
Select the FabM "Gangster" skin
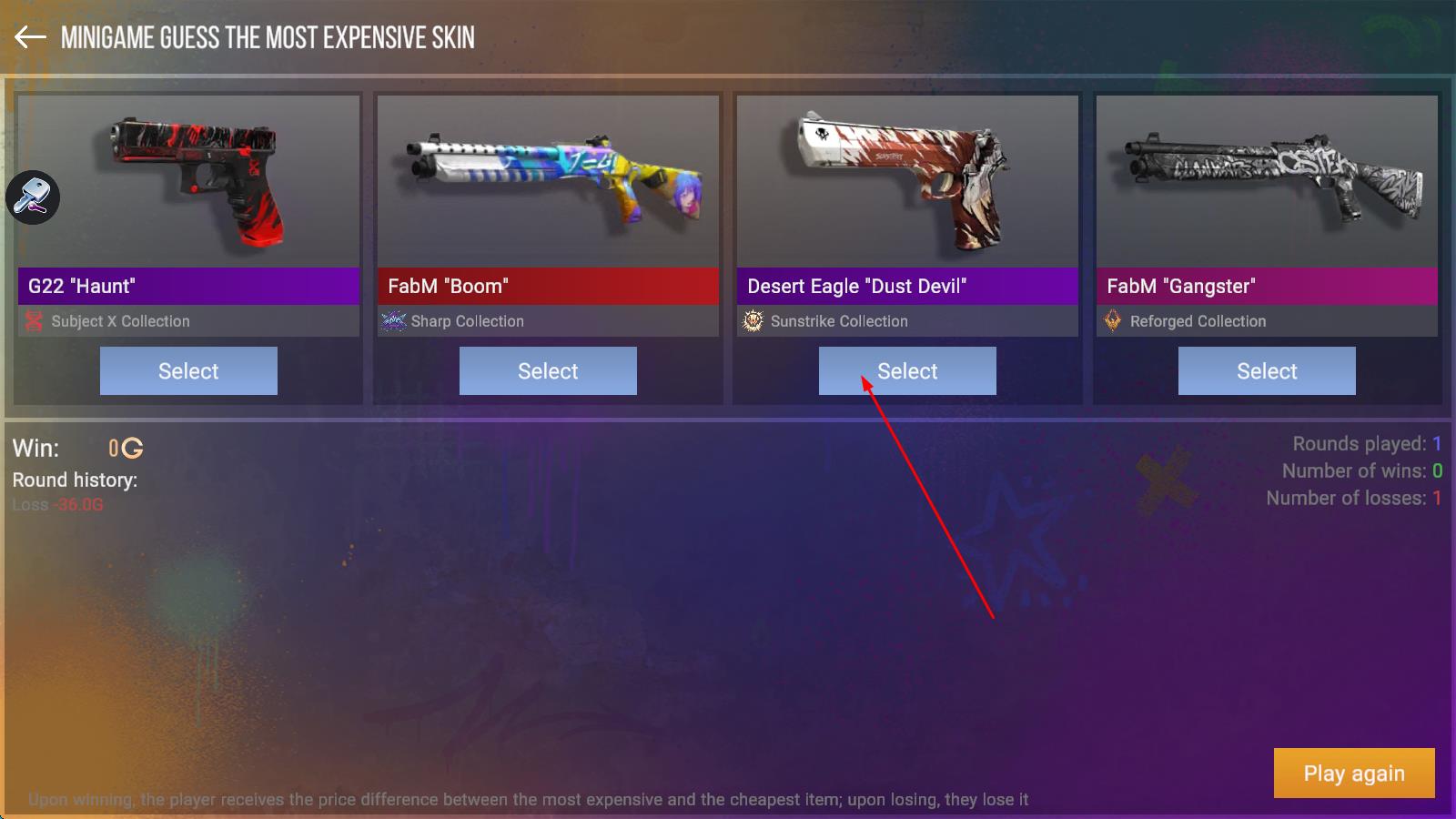[x=1267, y=371]
